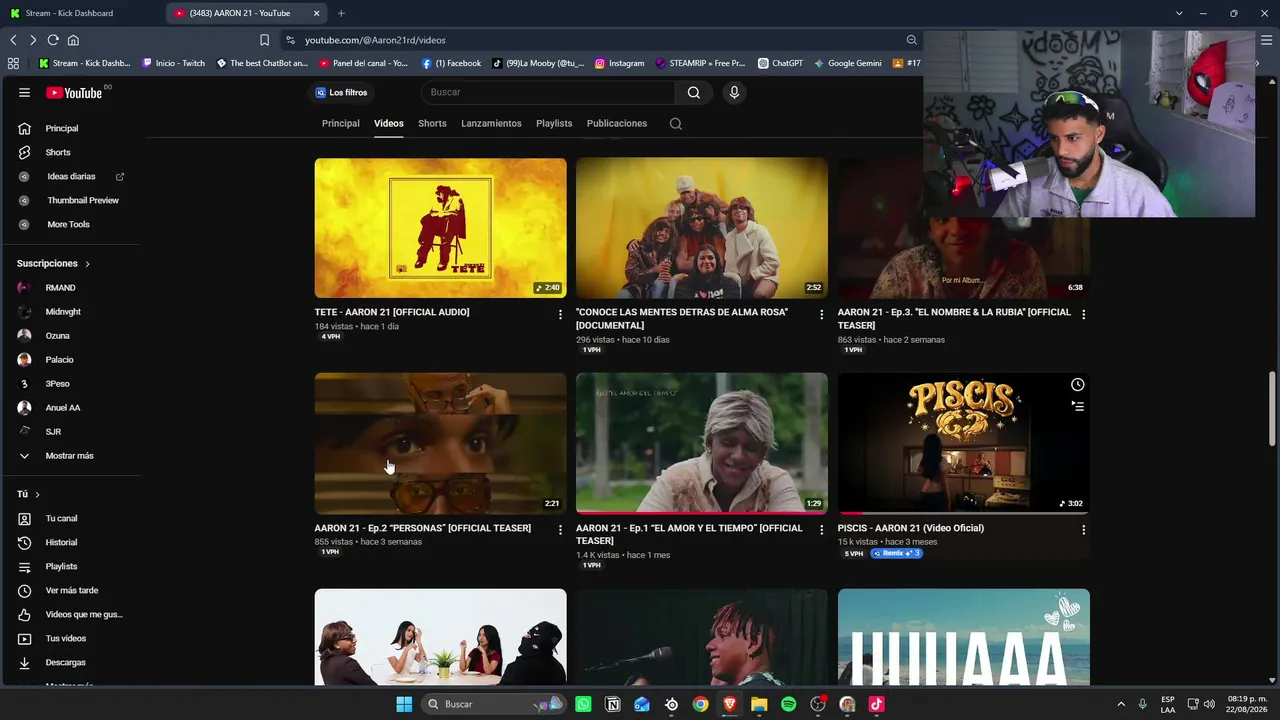Open Panel del canal bookmark

[x=364, y=63]
